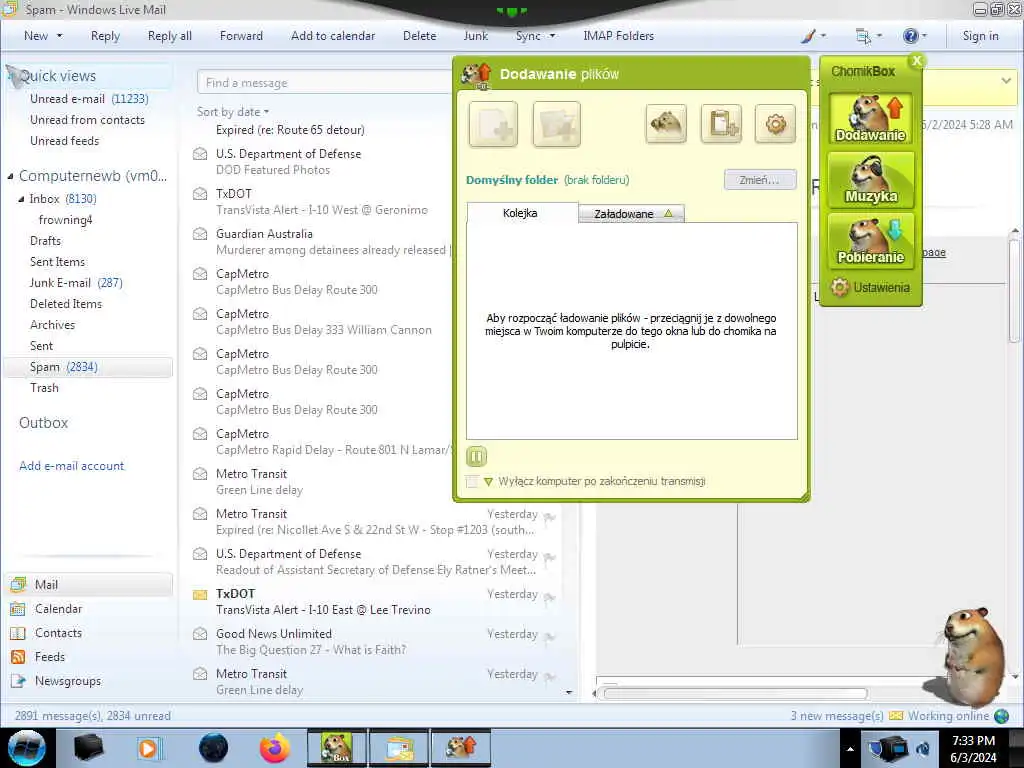This screenshot has height=768, width=1024.
Task: Expand the triangle beside Wyłącz komputer option
Action: (x=488, y=482)
